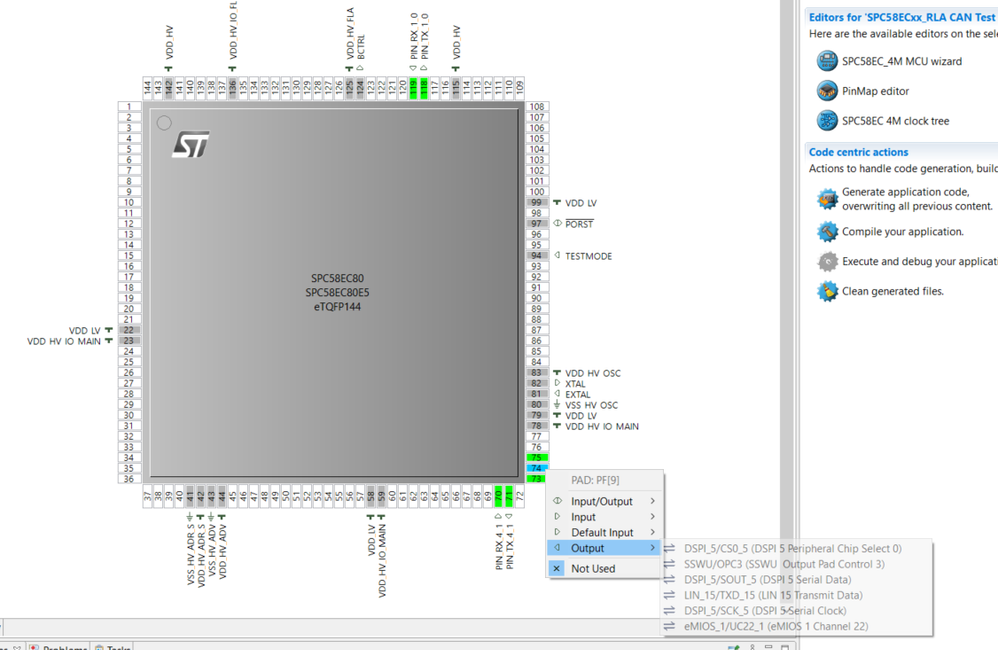Select pin 97 PORST
The width and height of the screenshot is (998, 650).
pyautogui.click(x=537, y=223)
